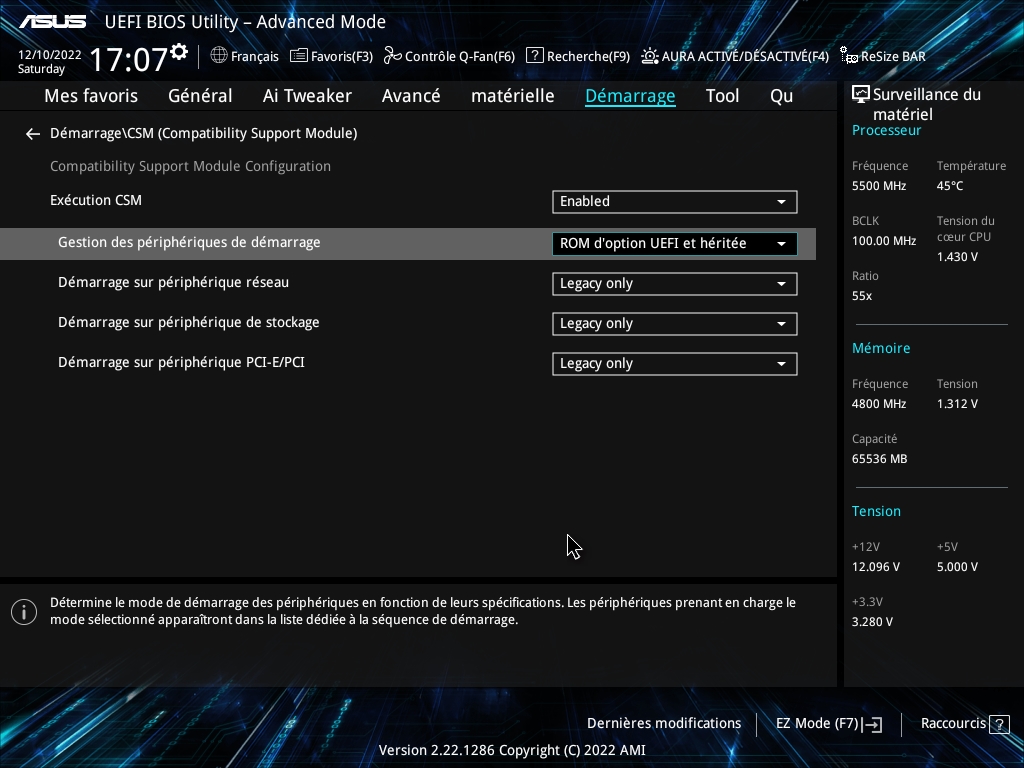
Task: Click the Version 2.22.1286 copyright text
Action: click(x=512, y=750)
